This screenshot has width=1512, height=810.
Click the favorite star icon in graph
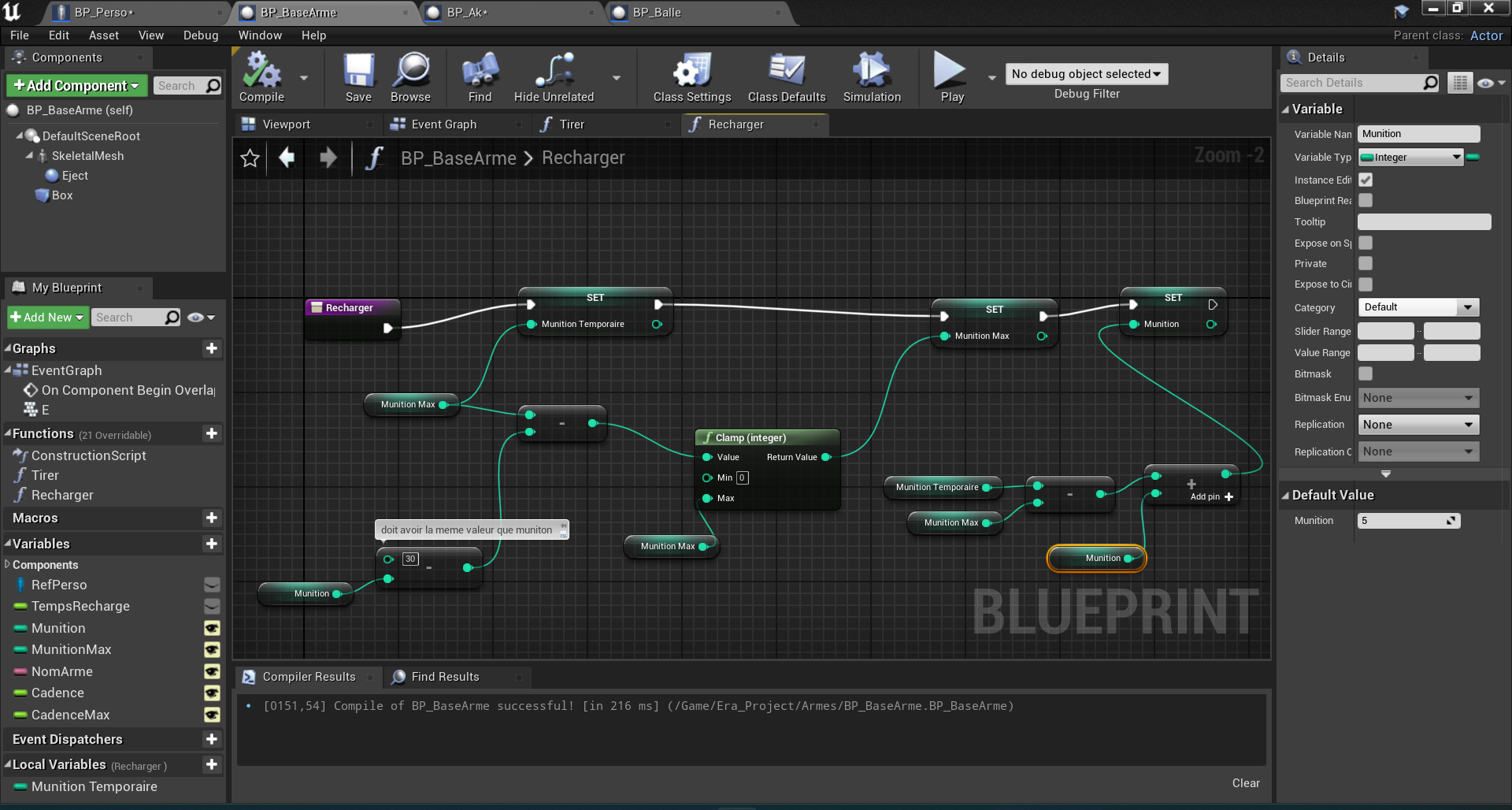[250, 158]
